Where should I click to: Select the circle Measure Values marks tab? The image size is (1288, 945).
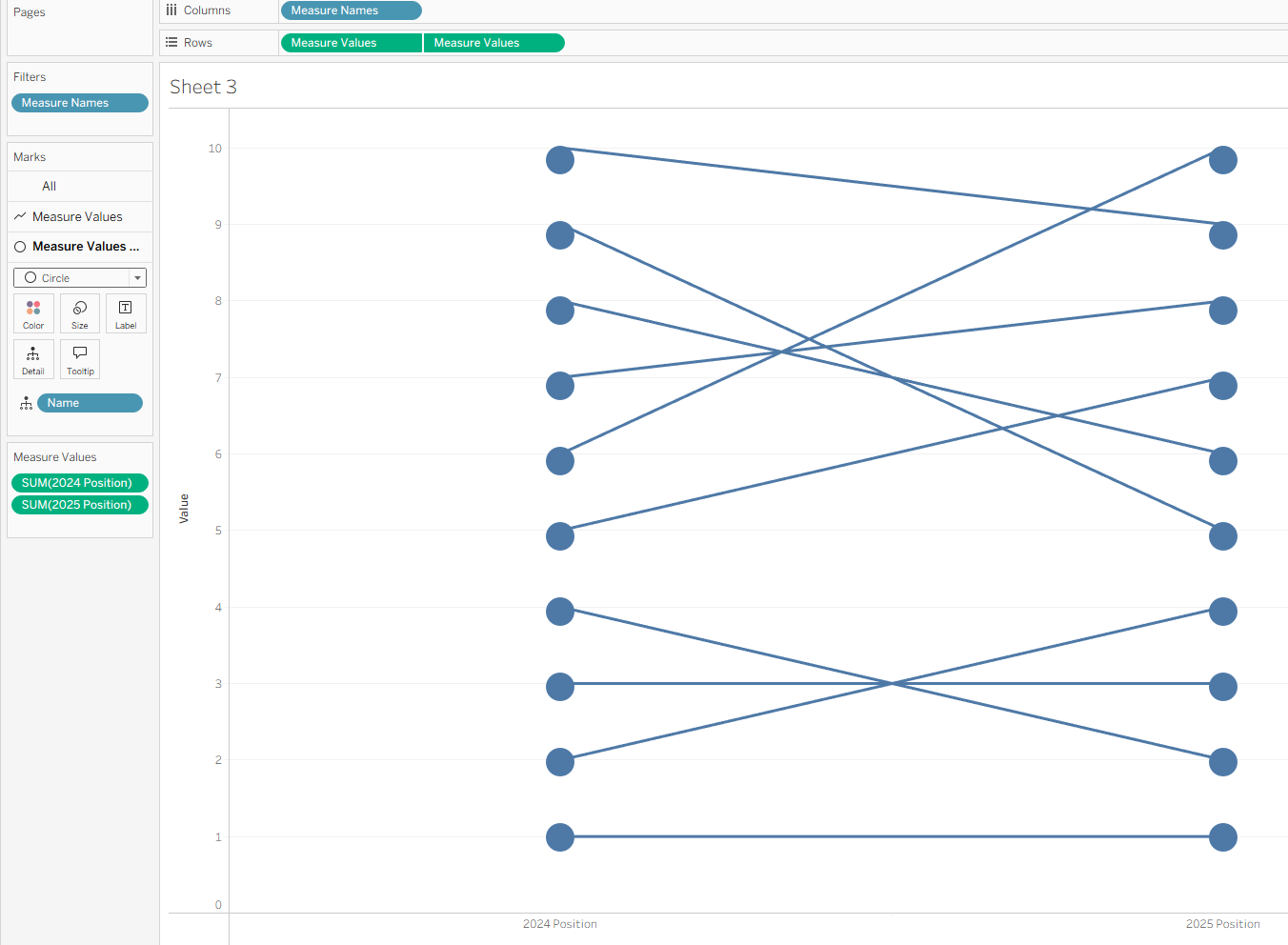80,247
